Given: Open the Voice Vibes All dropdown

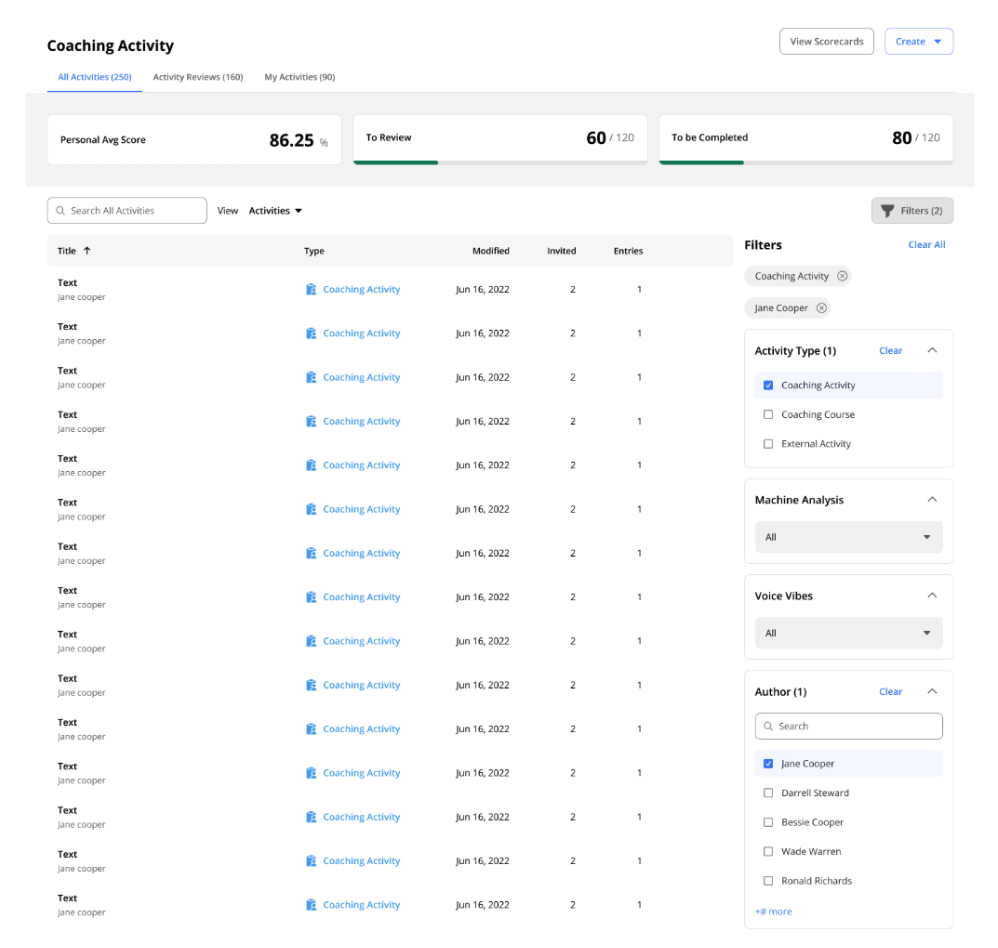Looking at the screenshot, I should (x=848, y=633).
